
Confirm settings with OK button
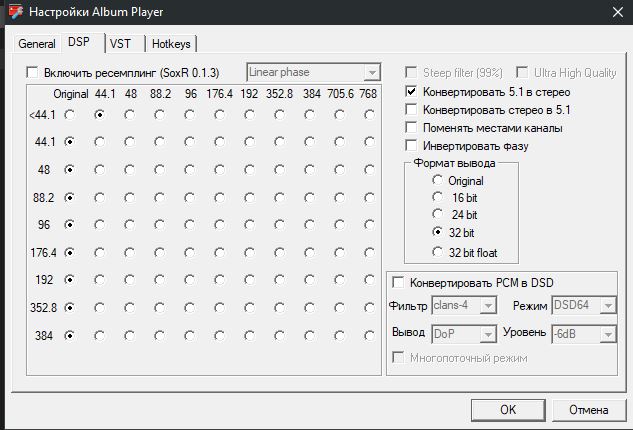pos(508,410)
